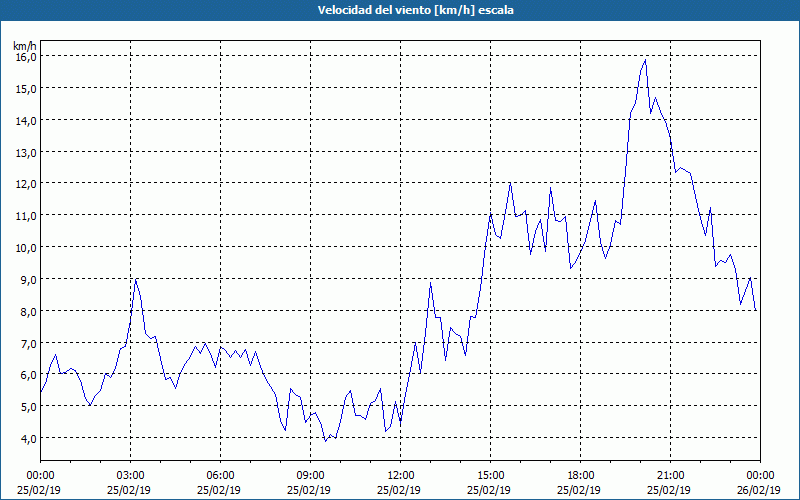800x500 pixels.
Task: Click the 15,0 y-axis value
Action: point(26,89)
